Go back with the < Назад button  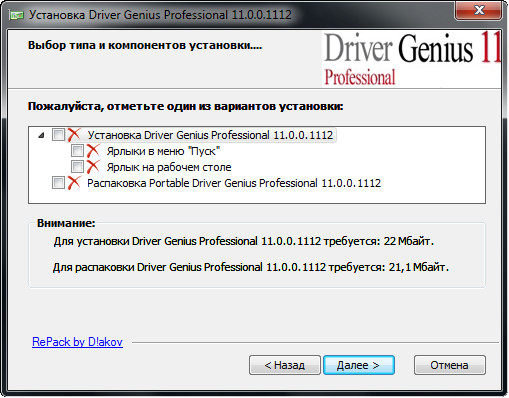point(285,365)
